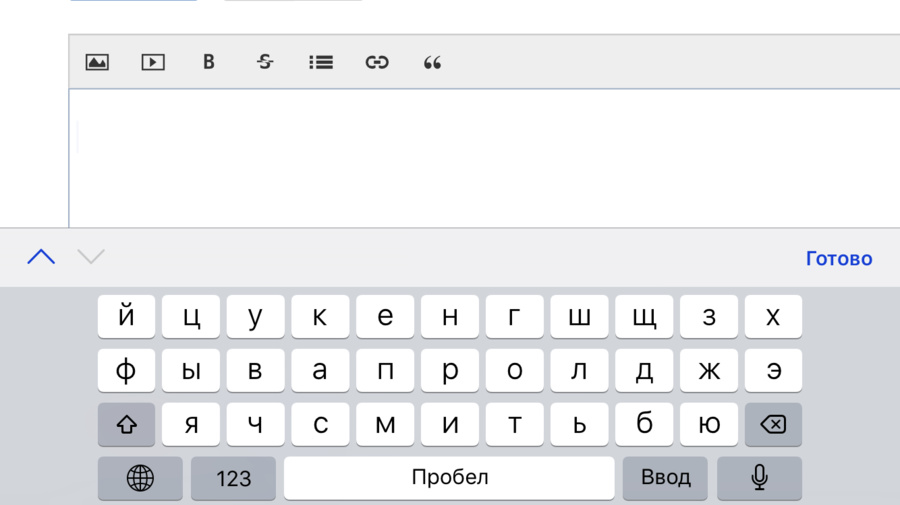
Task: Switch keyboard language with globe key
Action: 140,478
